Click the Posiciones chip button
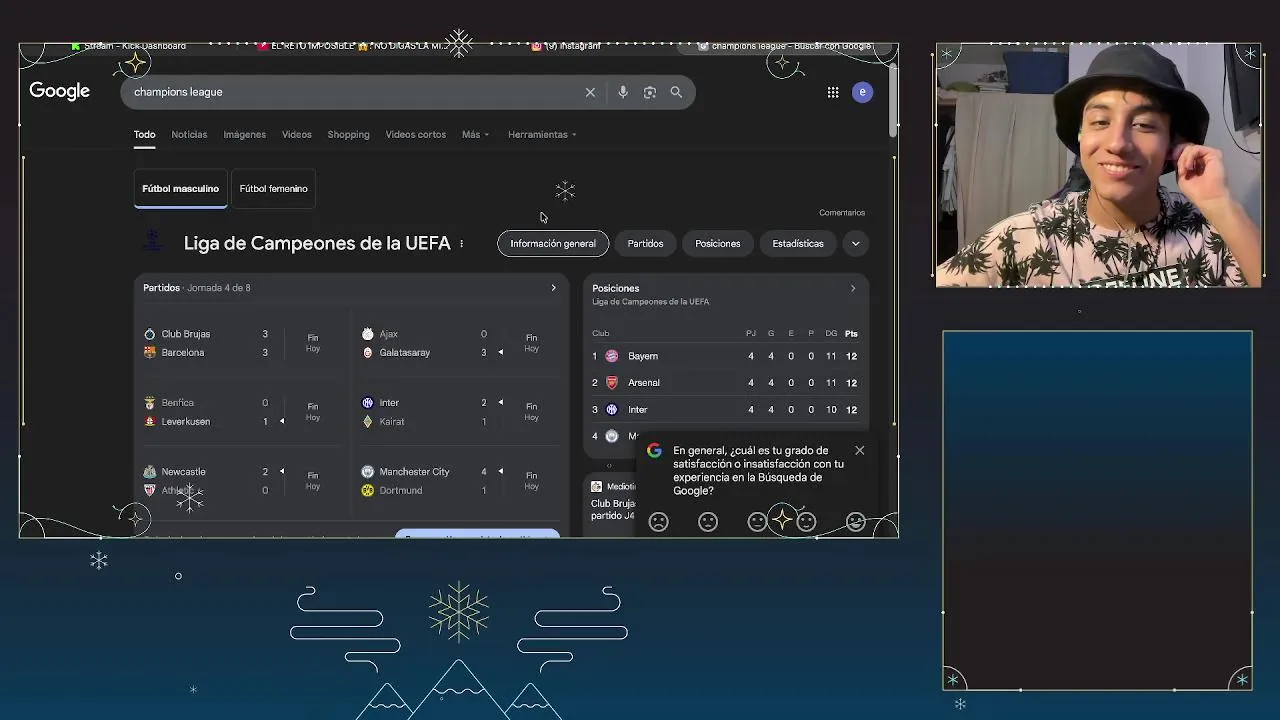Screen dimensions: 1280x720 tap(718, 243)
